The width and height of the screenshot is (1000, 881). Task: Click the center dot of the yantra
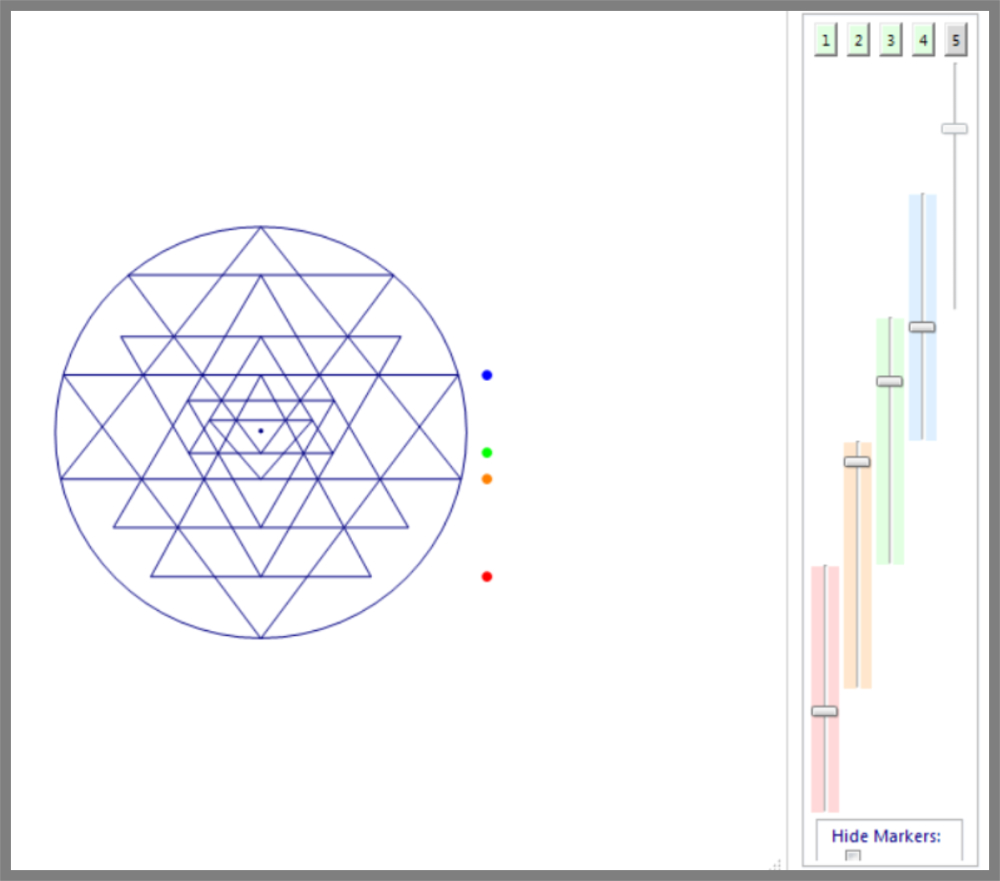coord(261,431)
